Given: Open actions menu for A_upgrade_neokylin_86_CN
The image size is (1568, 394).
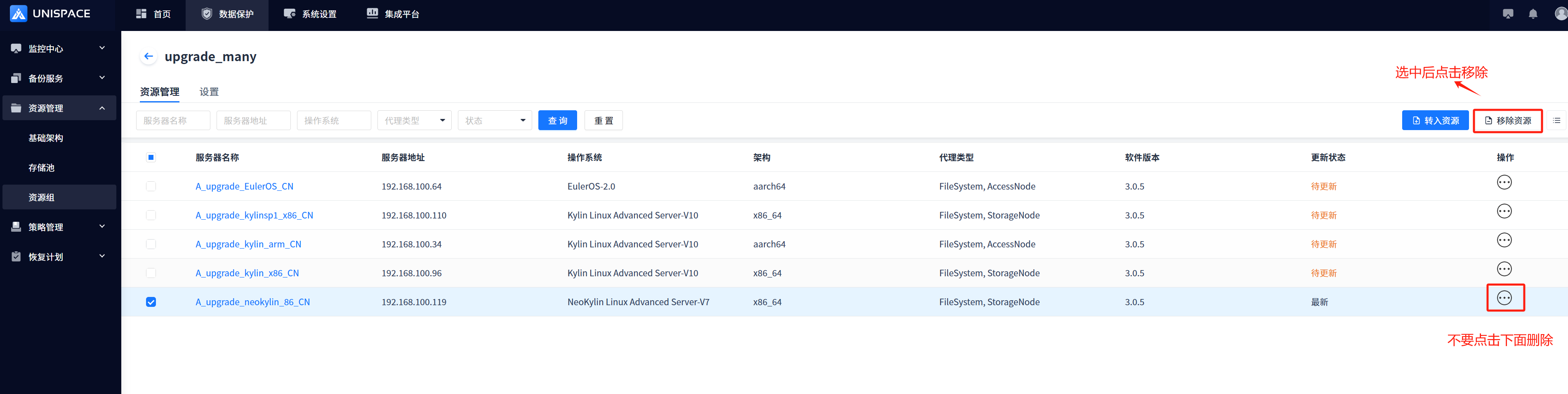Looking at the screenshot, I should [x=1504, y=298].
